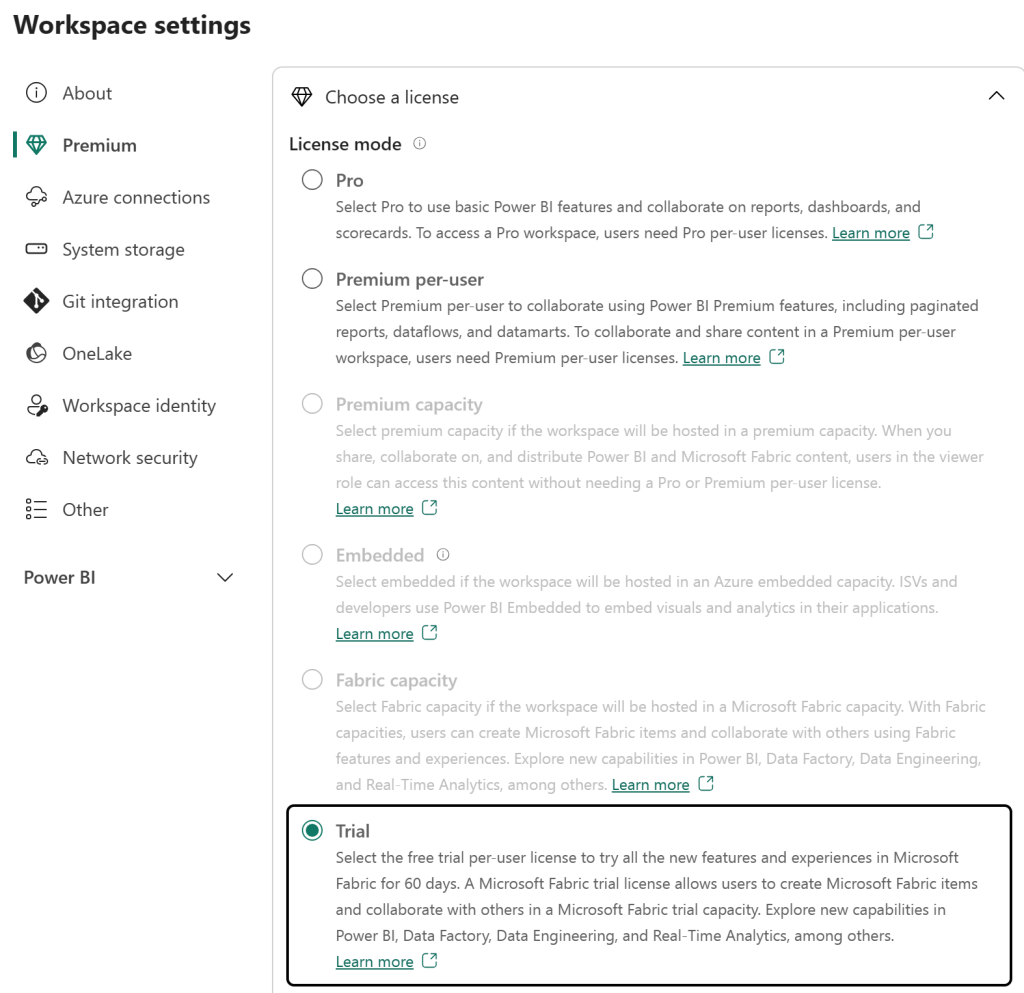Select the Premium per-user radio button
This screenshot has width=1024, height=993.
point(312,279)
